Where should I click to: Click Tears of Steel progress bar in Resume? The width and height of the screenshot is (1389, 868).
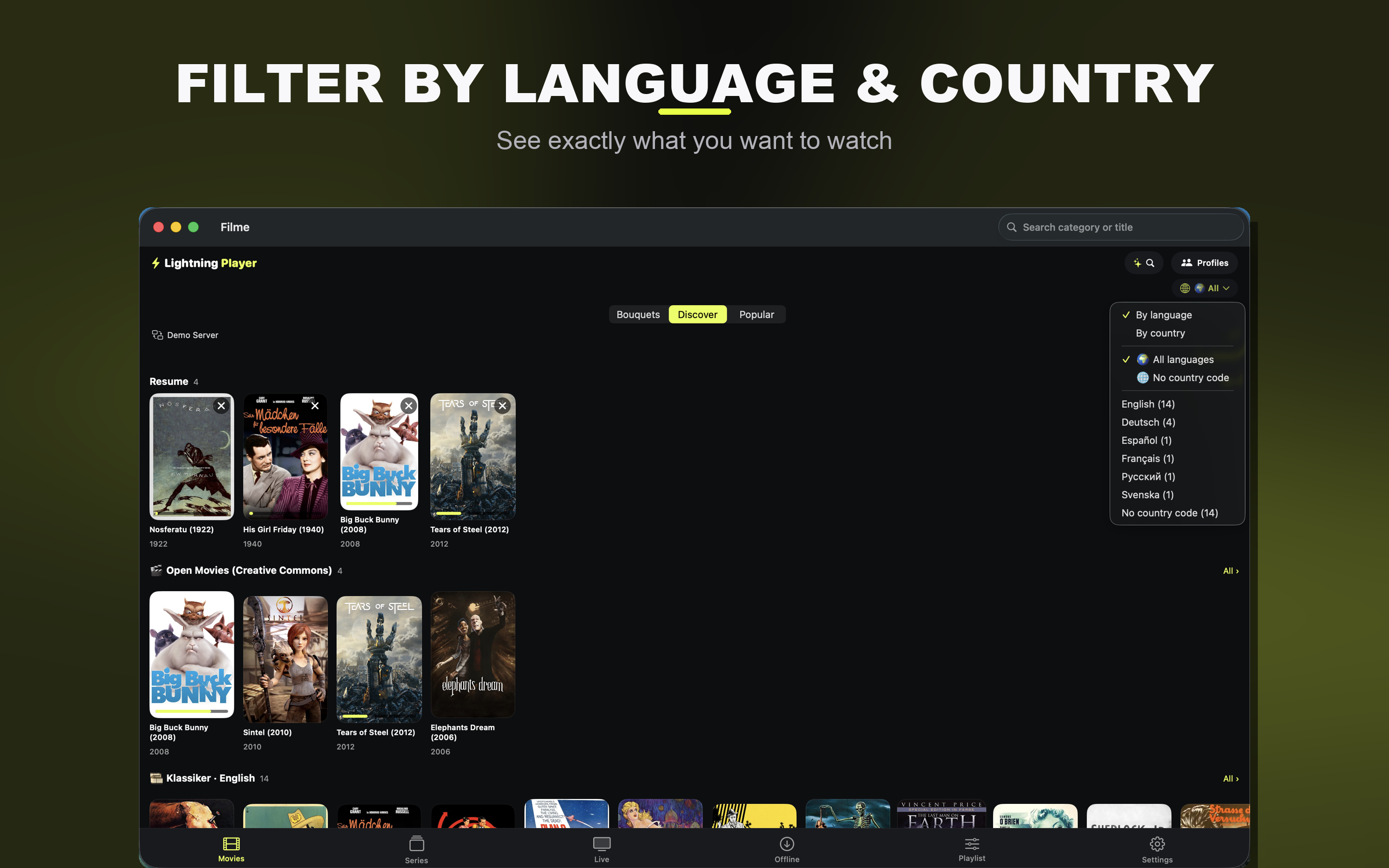tap(472, 513)
